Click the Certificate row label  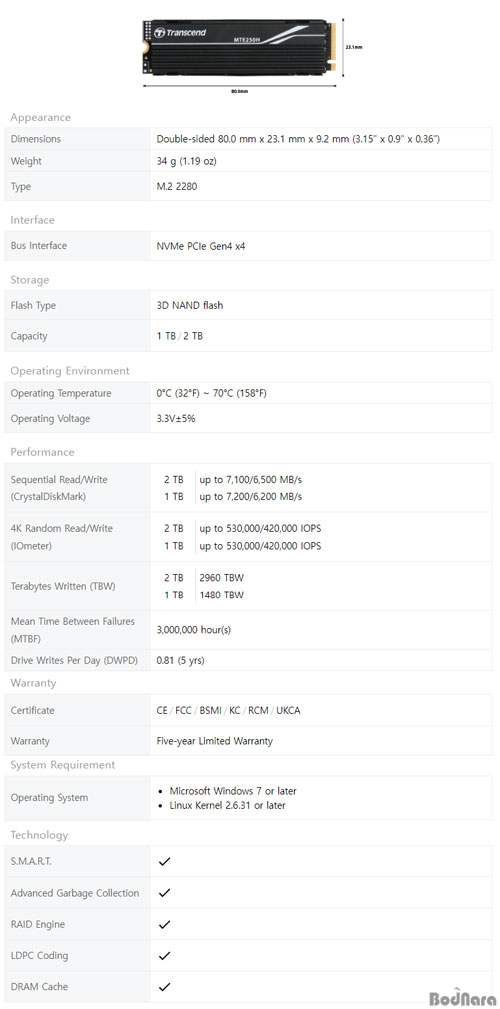(x=33, y=710)
